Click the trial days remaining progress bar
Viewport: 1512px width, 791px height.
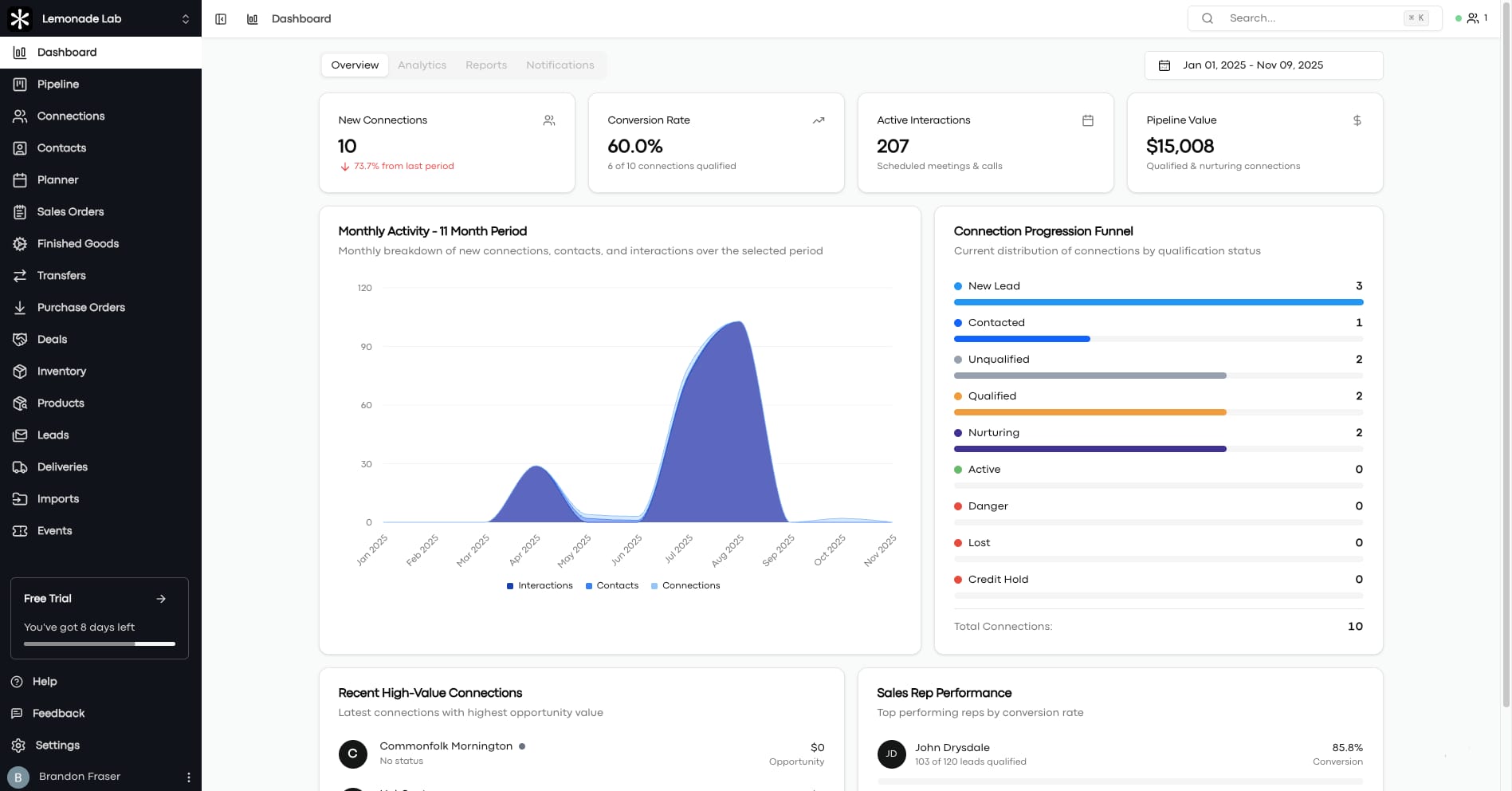(x=99, y=643)
